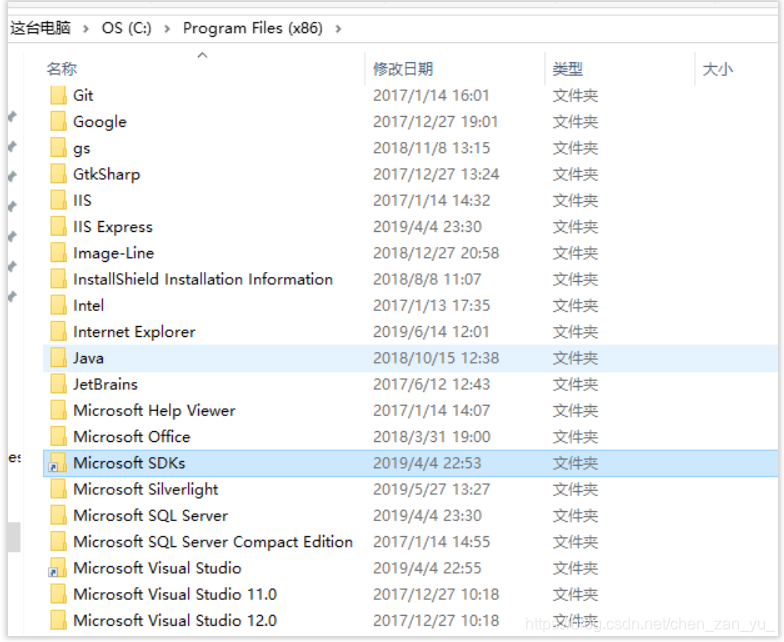Select the Internet Explorer folder name
This screenshot has height=642, width=784.
(134, 332)
